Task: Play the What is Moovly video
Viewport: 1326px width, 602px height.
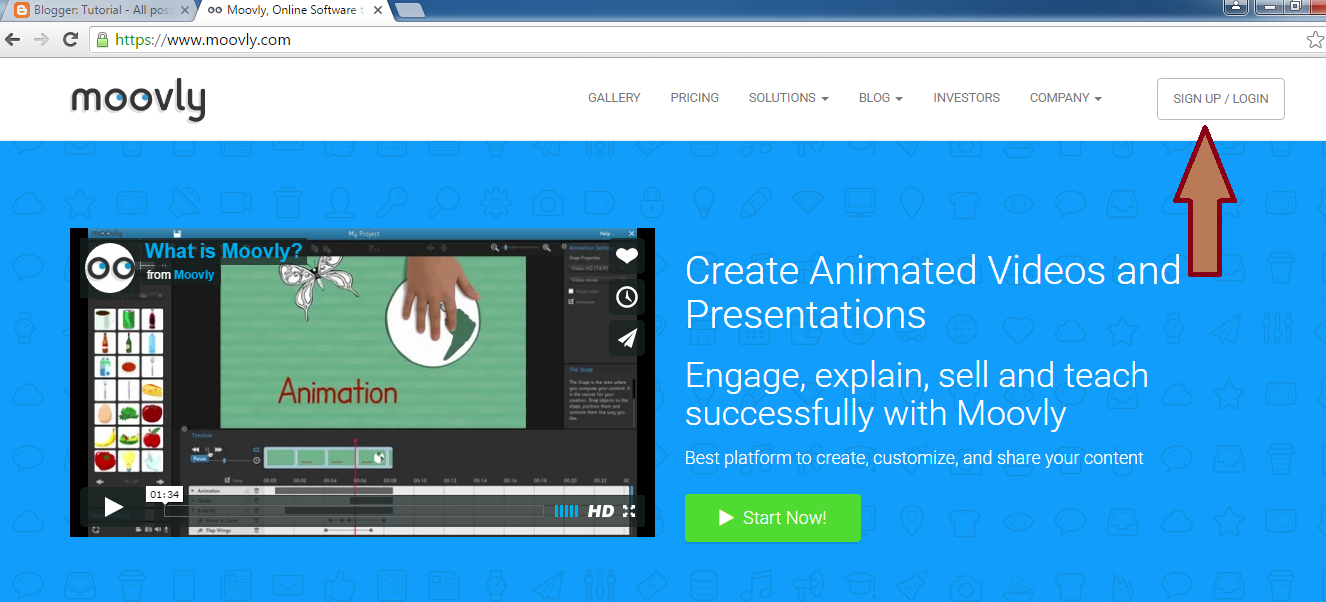Action: point(114,508)
